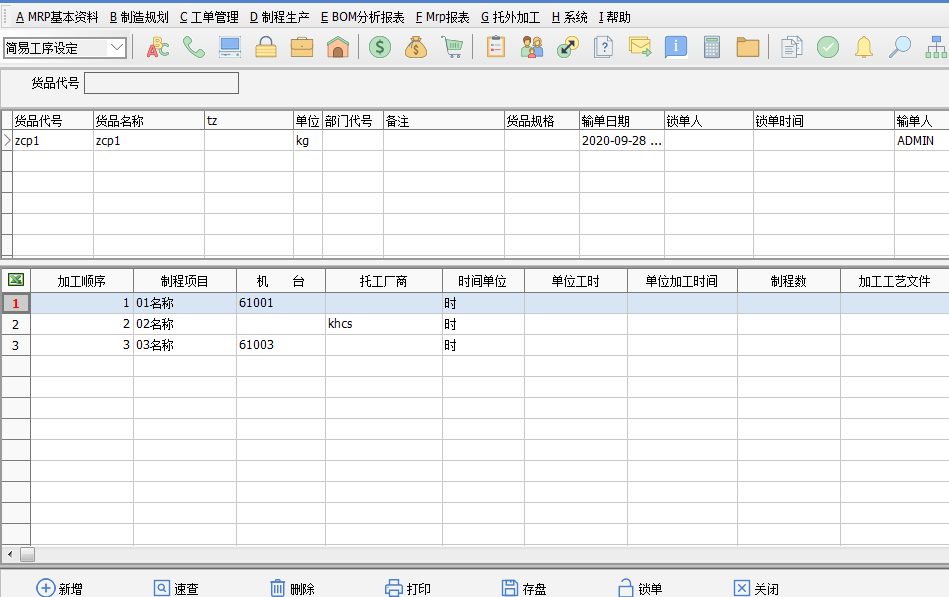Screen dimensions: 949x597
Task: Open the B 制造规划 menu
Action: (139, 18)
